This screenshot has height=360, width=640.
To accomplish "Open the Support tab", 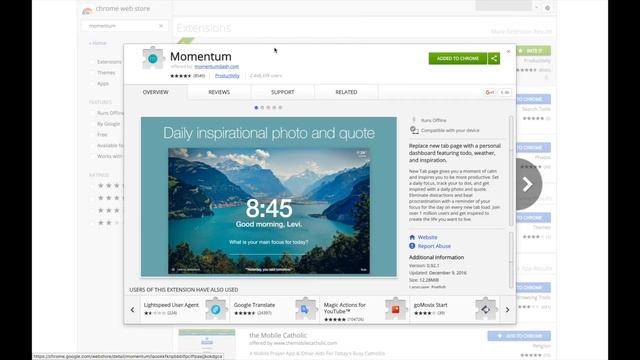I will click(x=282, y=92).
